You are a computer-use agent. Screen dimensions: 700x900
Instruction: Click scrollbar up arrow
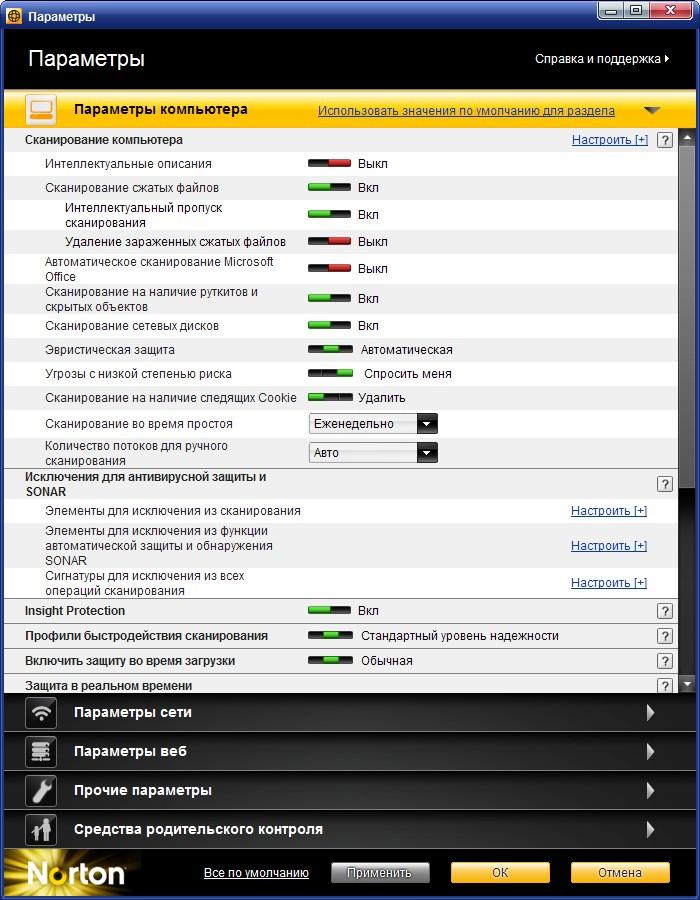[687, 137]
